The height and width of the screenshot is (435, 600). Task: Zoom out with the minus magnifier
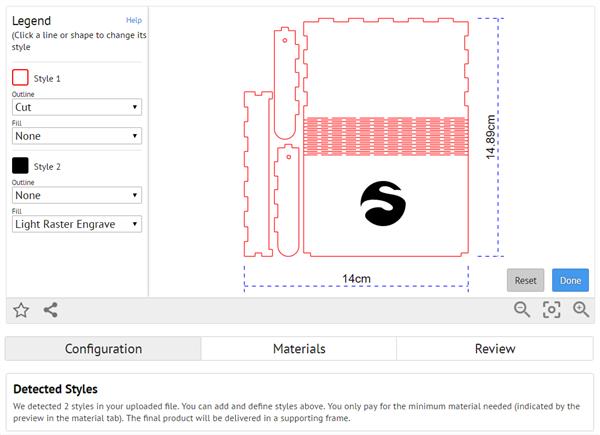(x=522, y=309)
